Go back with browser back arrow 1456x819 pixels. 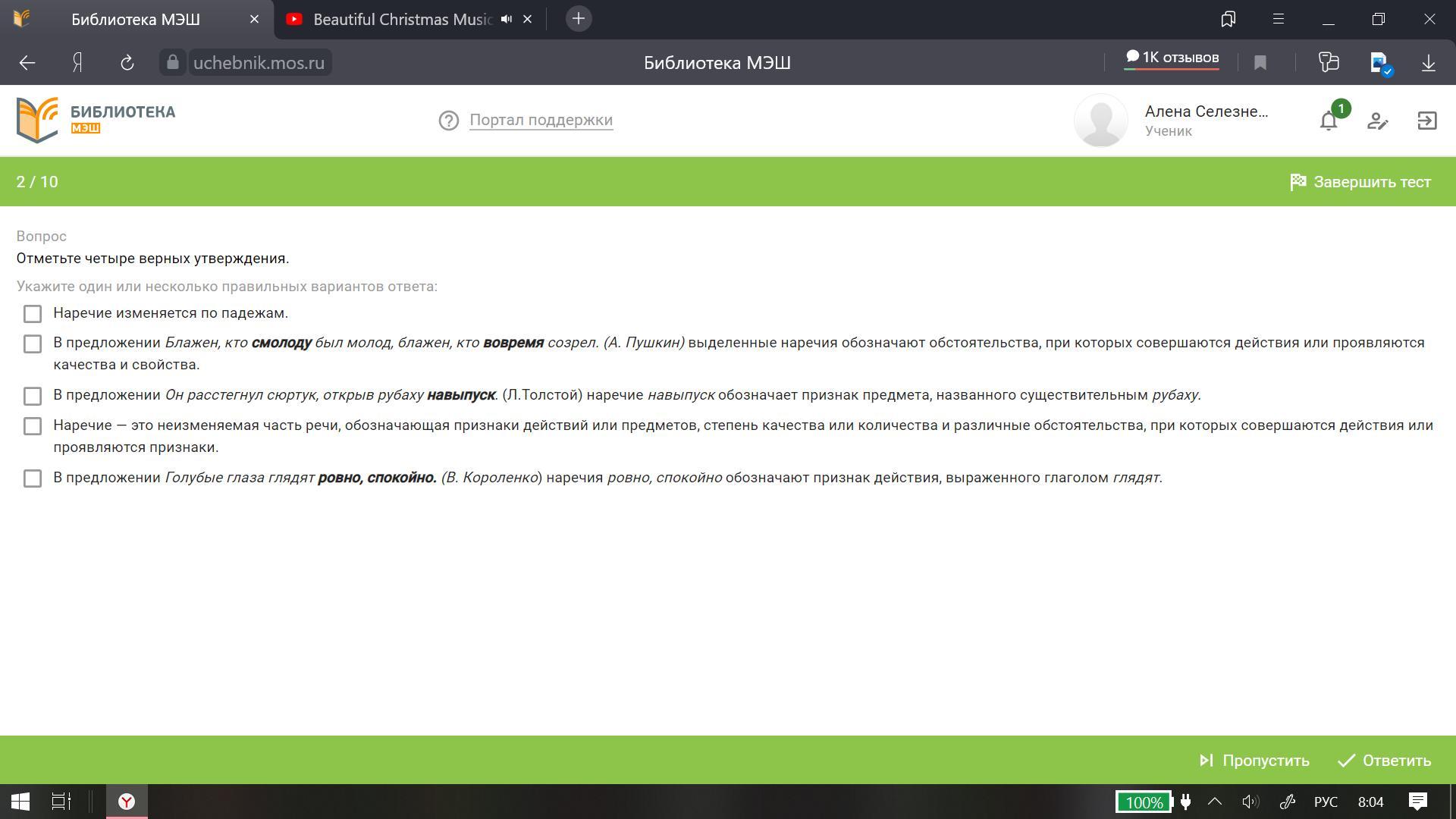click(27, 63)
